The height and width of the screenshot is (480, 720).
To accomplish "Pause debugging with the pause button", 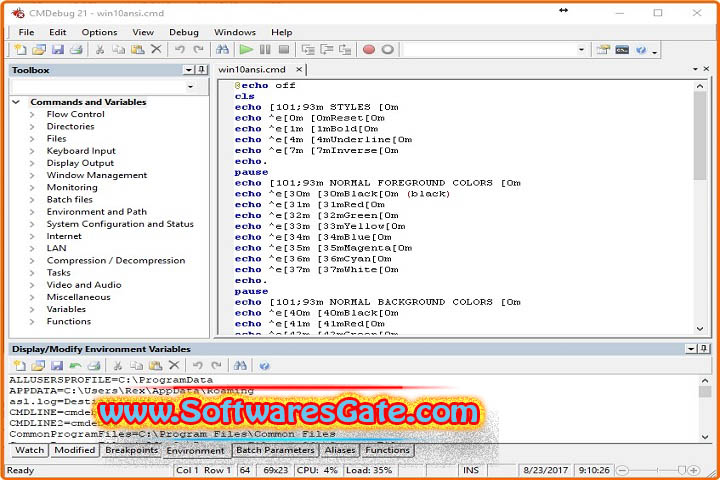I will (x=265, y=50).
